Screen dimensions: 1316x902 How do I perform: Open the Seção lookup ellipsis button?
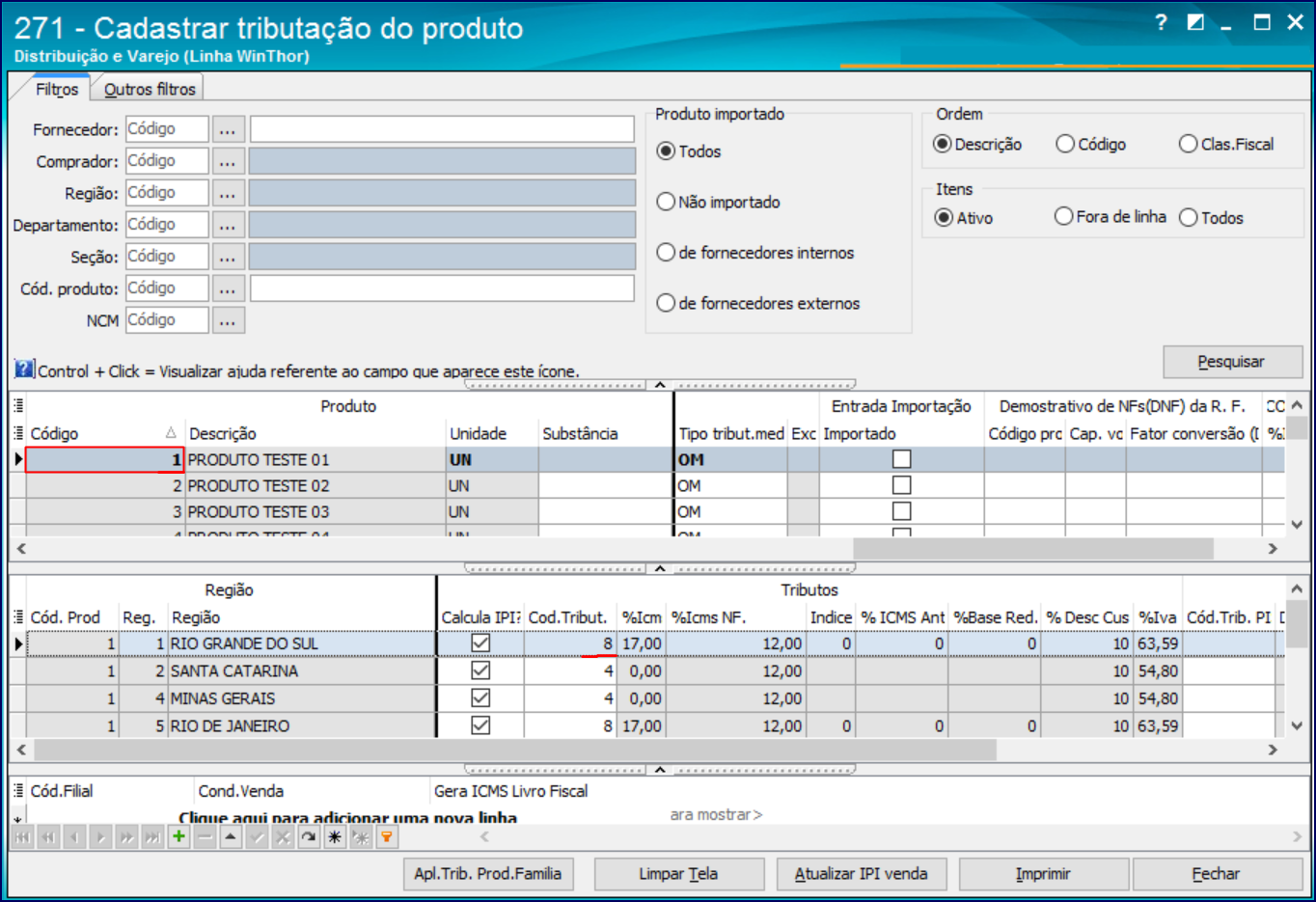(x=228, y=257)
